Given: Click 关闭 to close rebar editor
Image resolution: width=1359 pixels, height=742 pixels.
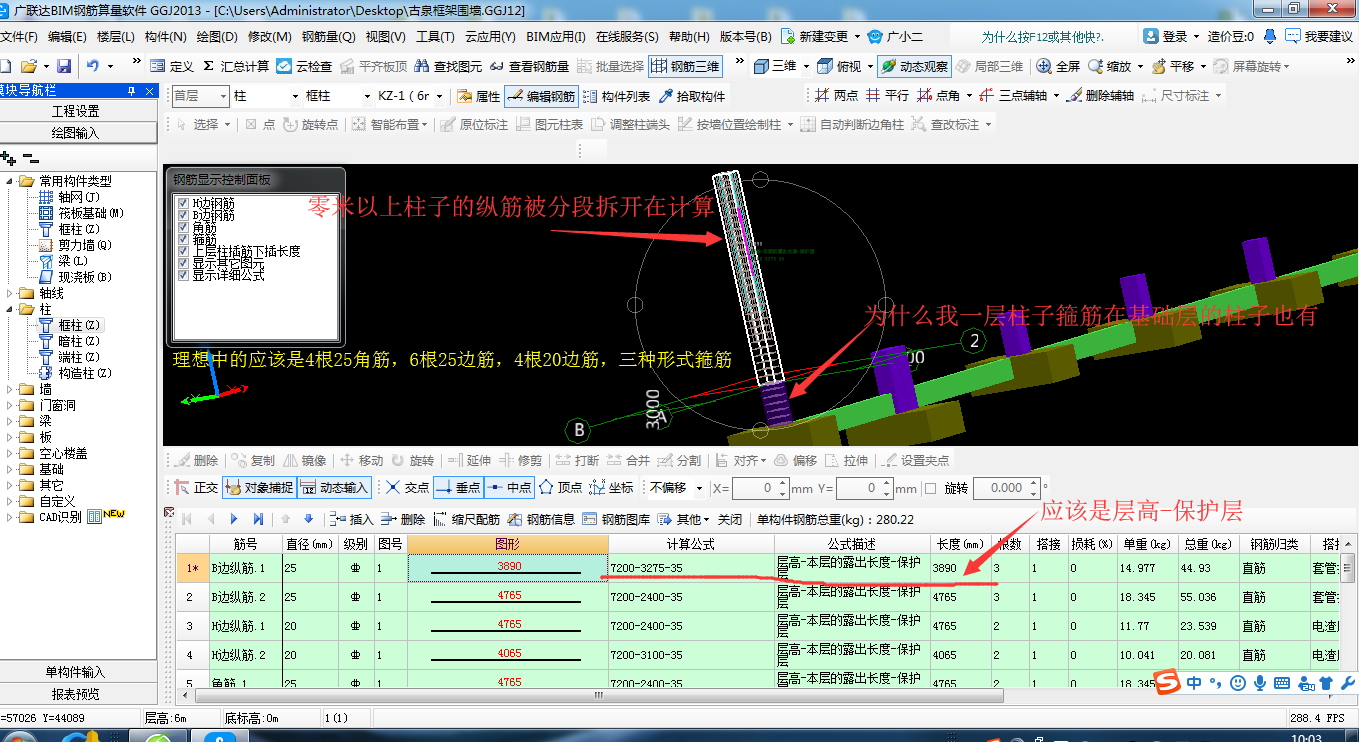Looking at the screenshot, I should coord(730,519).
